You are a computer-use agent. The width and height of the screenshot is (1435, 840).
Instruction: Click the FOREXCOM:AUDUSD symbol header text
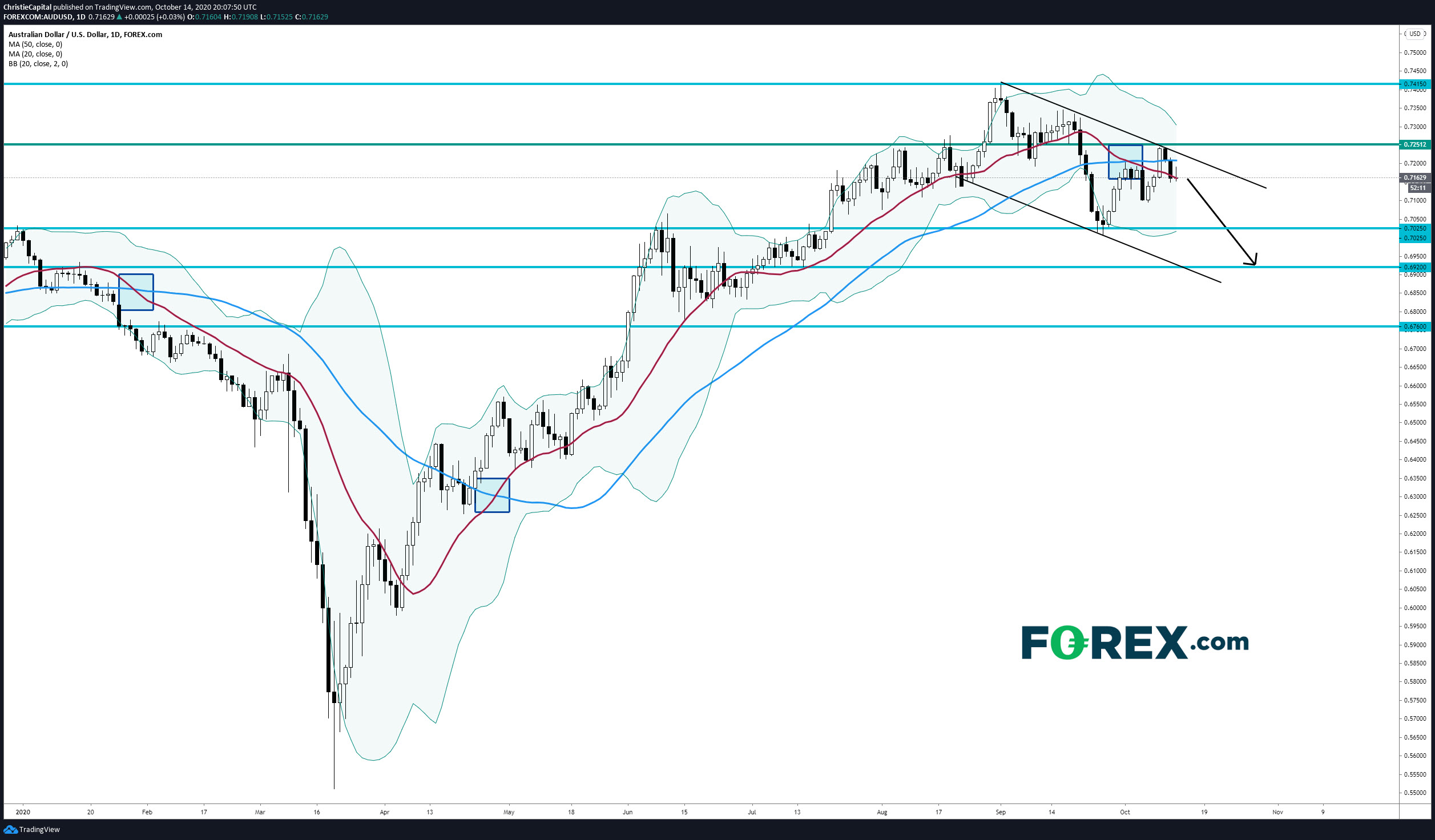39,17
